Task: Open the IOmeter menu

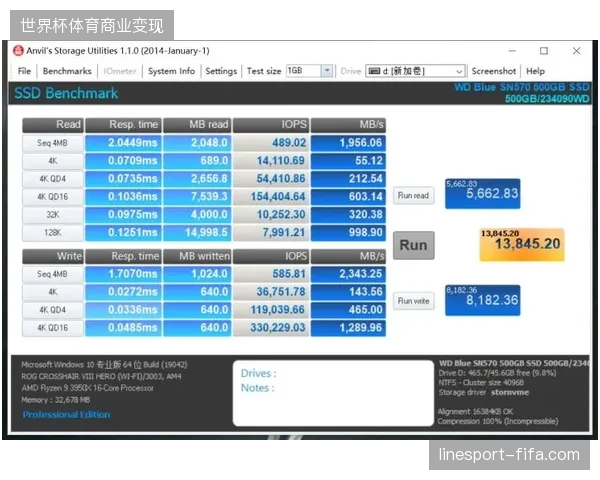Action: click(120, 71)
